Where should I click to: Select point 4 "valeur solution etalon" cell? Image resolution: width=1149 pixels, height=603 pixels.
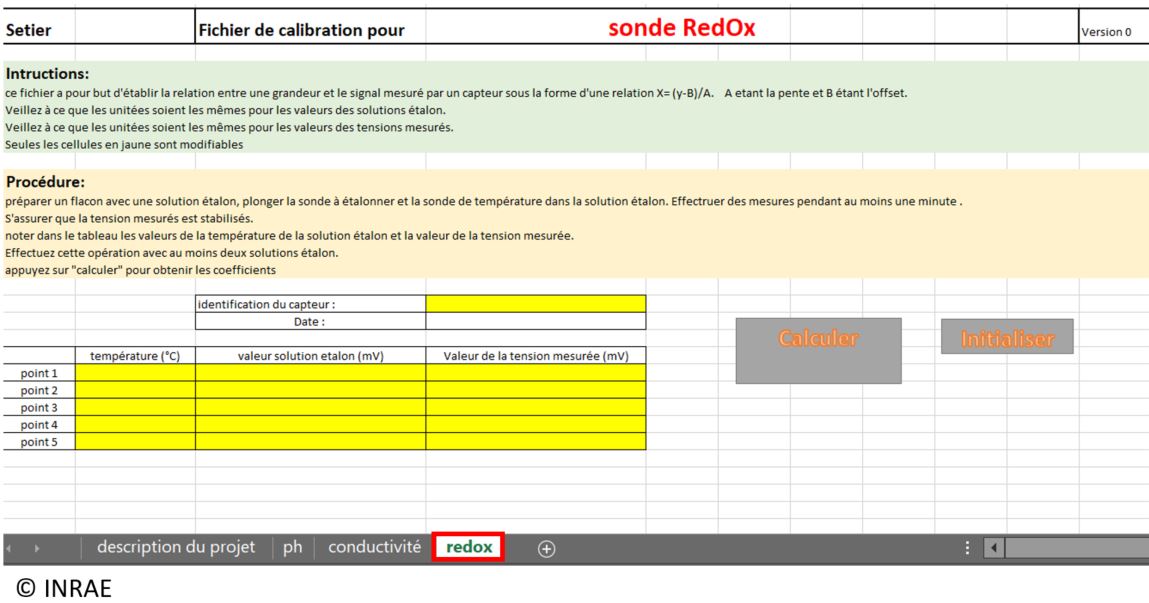pos(310,424)
